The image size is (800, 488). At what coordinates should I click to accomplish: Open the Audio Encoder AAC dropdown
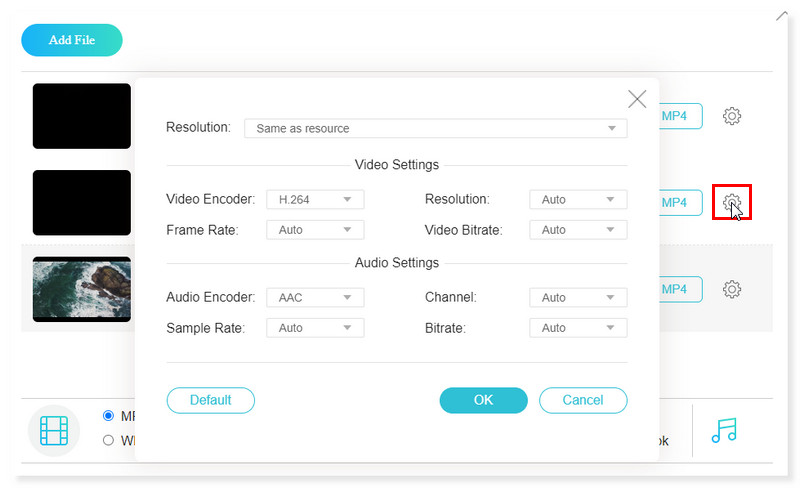pos(315,298)
